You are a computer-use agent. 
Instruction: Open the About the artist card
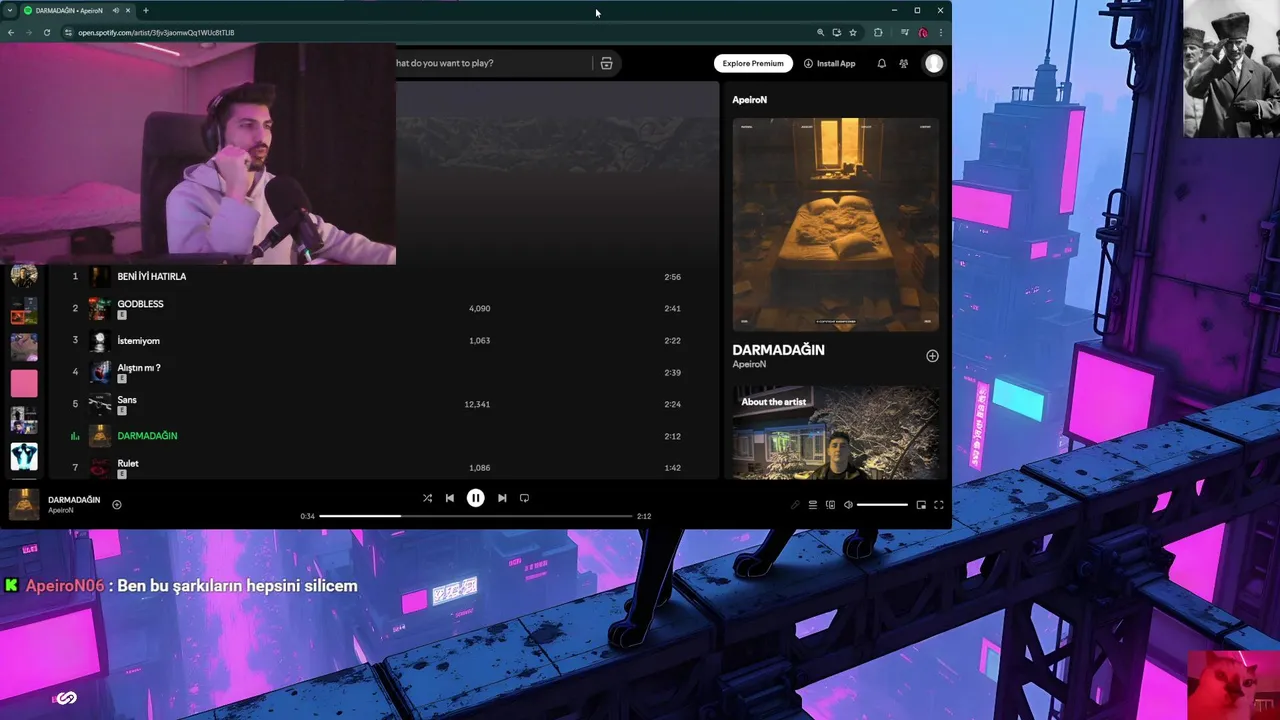coord(835,432)
